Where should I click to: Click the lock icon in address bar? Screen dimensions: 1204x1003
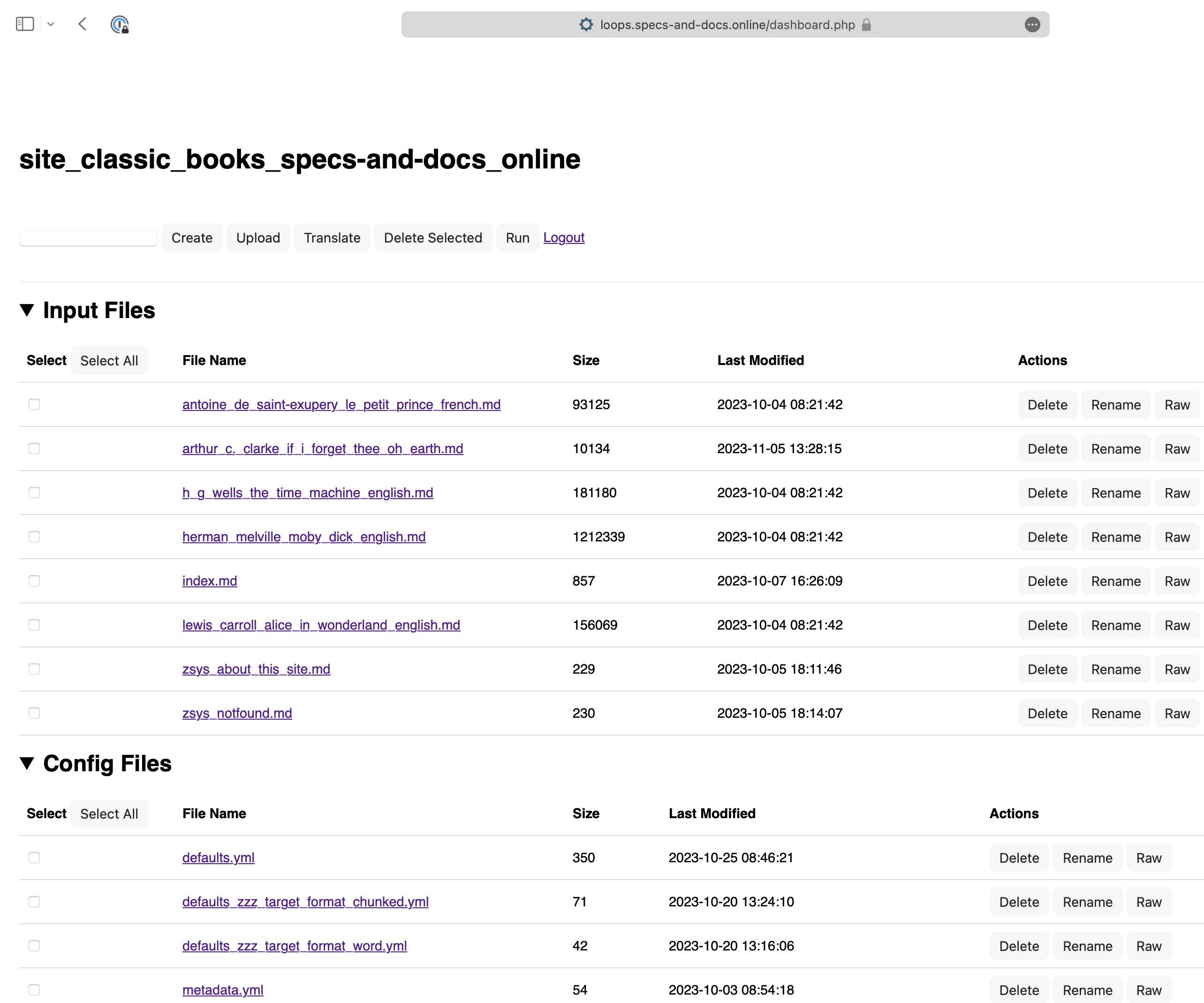pyautogui.click(x=866, y=25)
